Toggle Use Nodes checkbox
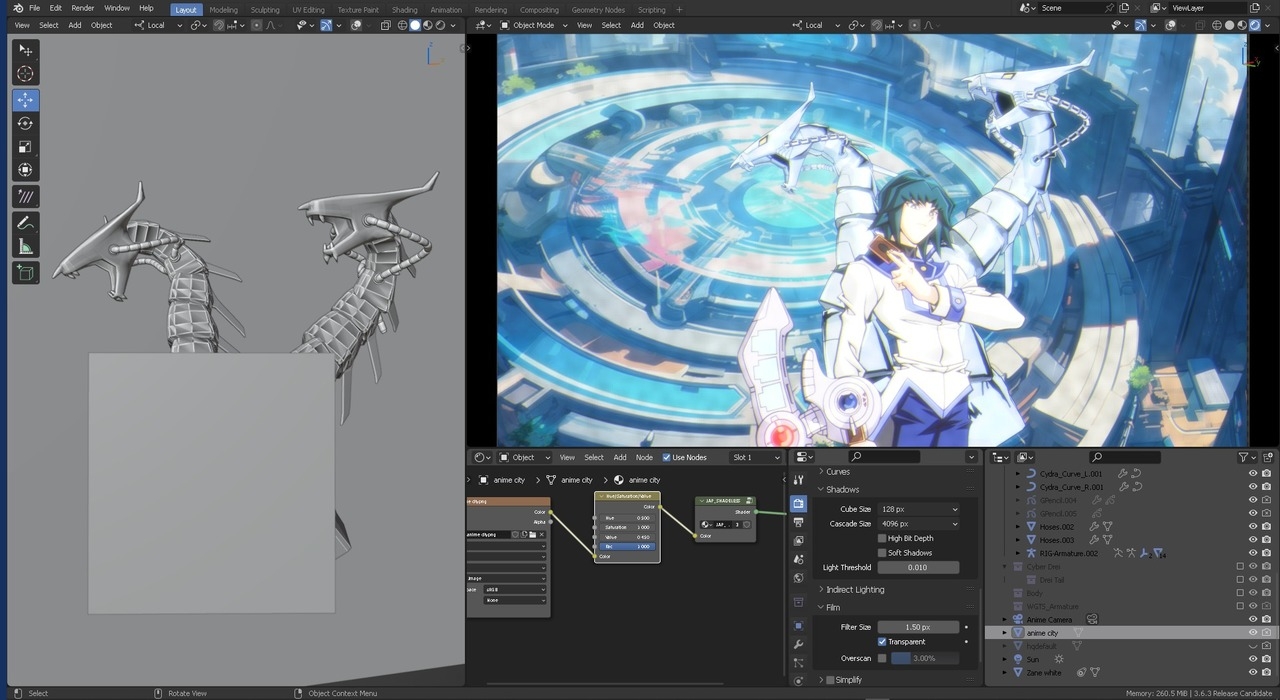Viewport: 1280px width, 700px height. pos(667,457)
